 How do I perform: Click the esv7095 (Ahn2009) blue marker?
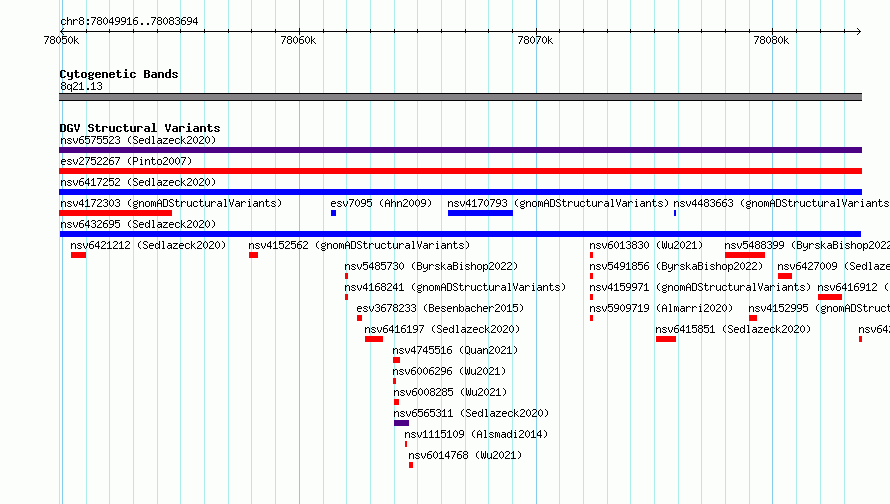point(334,213)
